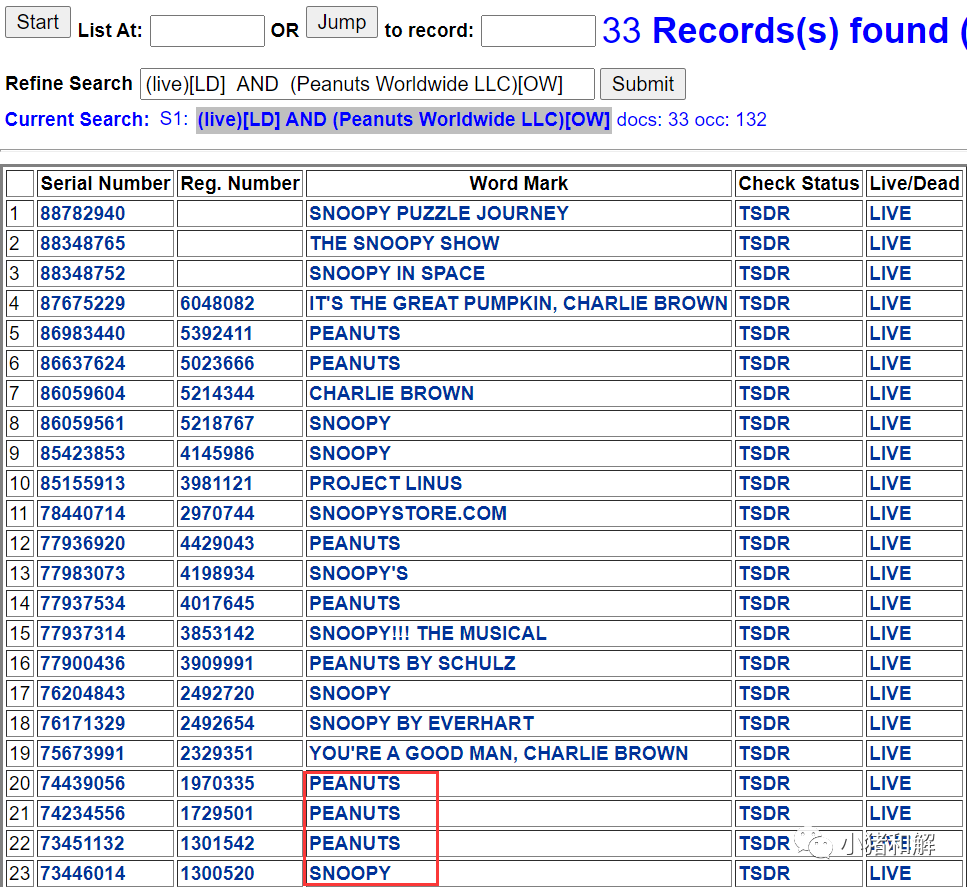The width and height of the screenshot is (967, 887).
Task: Check TSDR status for serial 74234556
Action: click(x=764, y=814)
